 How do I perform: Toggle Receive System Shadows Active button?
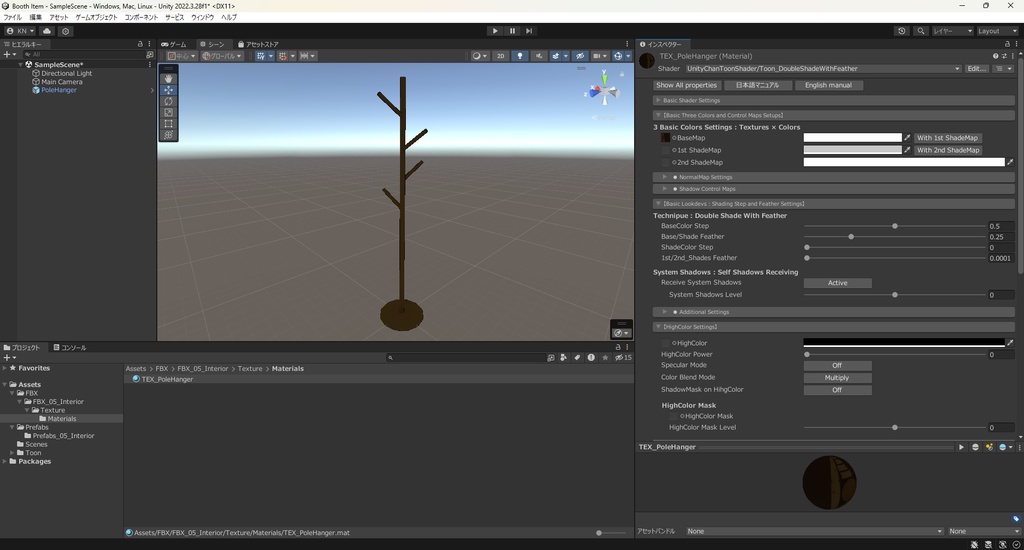tap(837, 283)
